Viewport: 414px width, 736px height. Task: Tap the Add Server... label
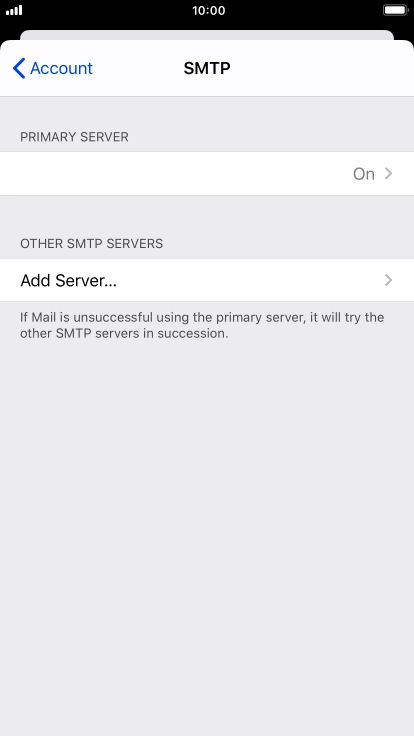point(69,280)
